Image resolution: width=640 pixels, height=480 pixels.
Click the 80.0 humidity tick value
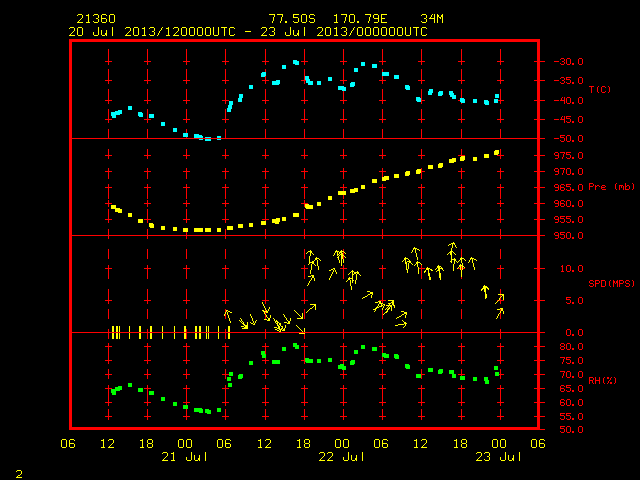click(x=571, y=347)
